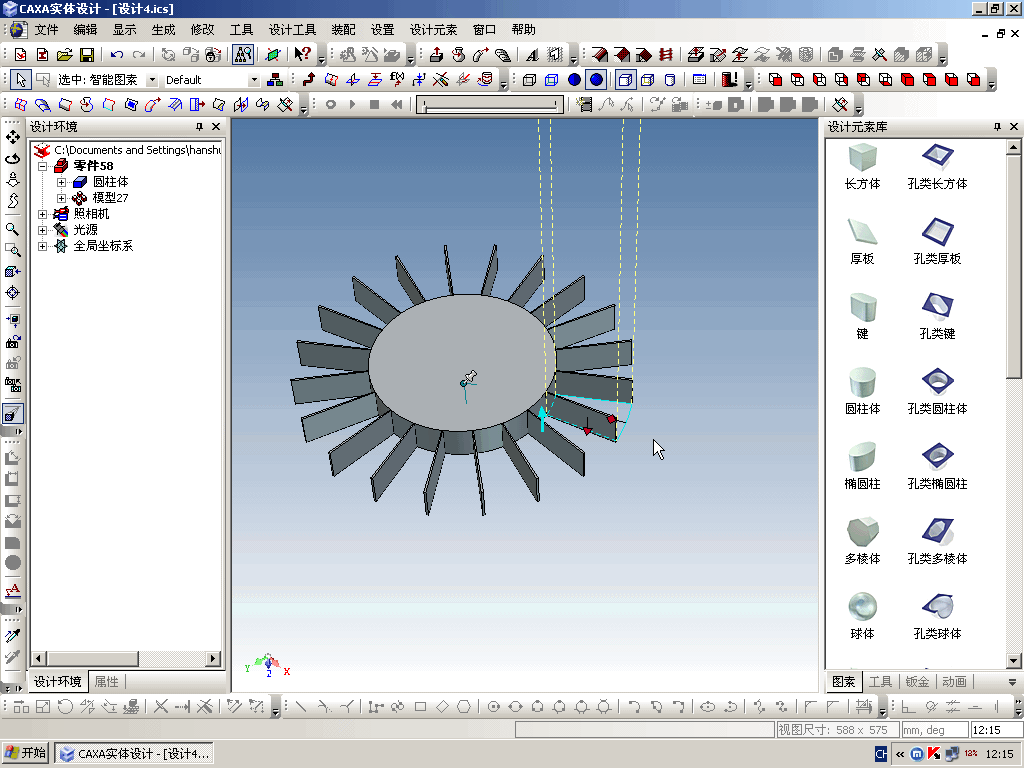Choose the 孔类键 slot hole element
The width and height of the screenshot is (1024, 768).
[937, 317]
